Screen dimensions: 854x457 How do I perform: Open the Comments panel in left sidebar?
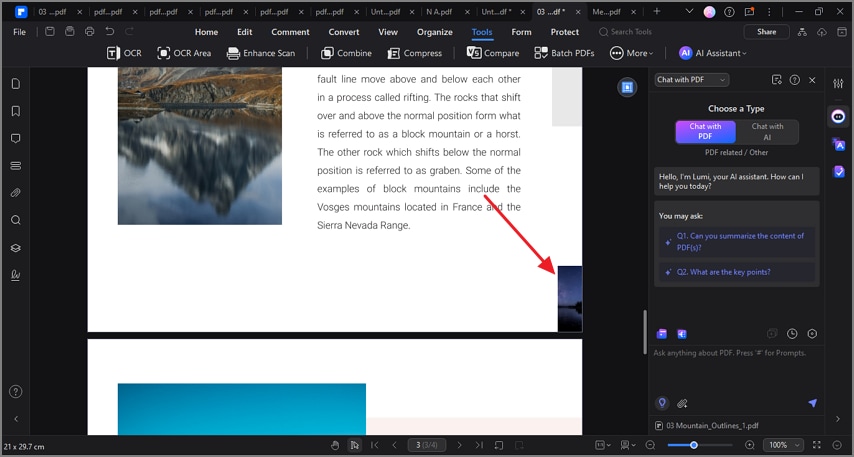click(16, 138)
